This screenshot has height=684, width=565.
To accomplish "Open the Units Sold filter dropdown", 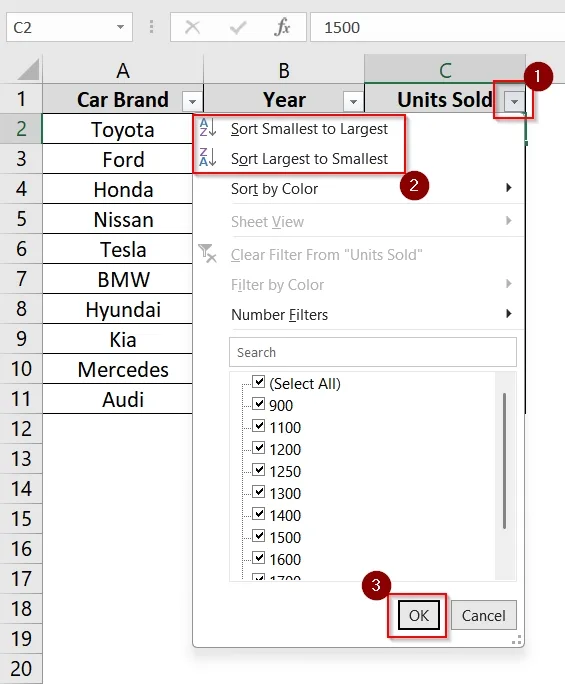I will (x=514, y=102).
